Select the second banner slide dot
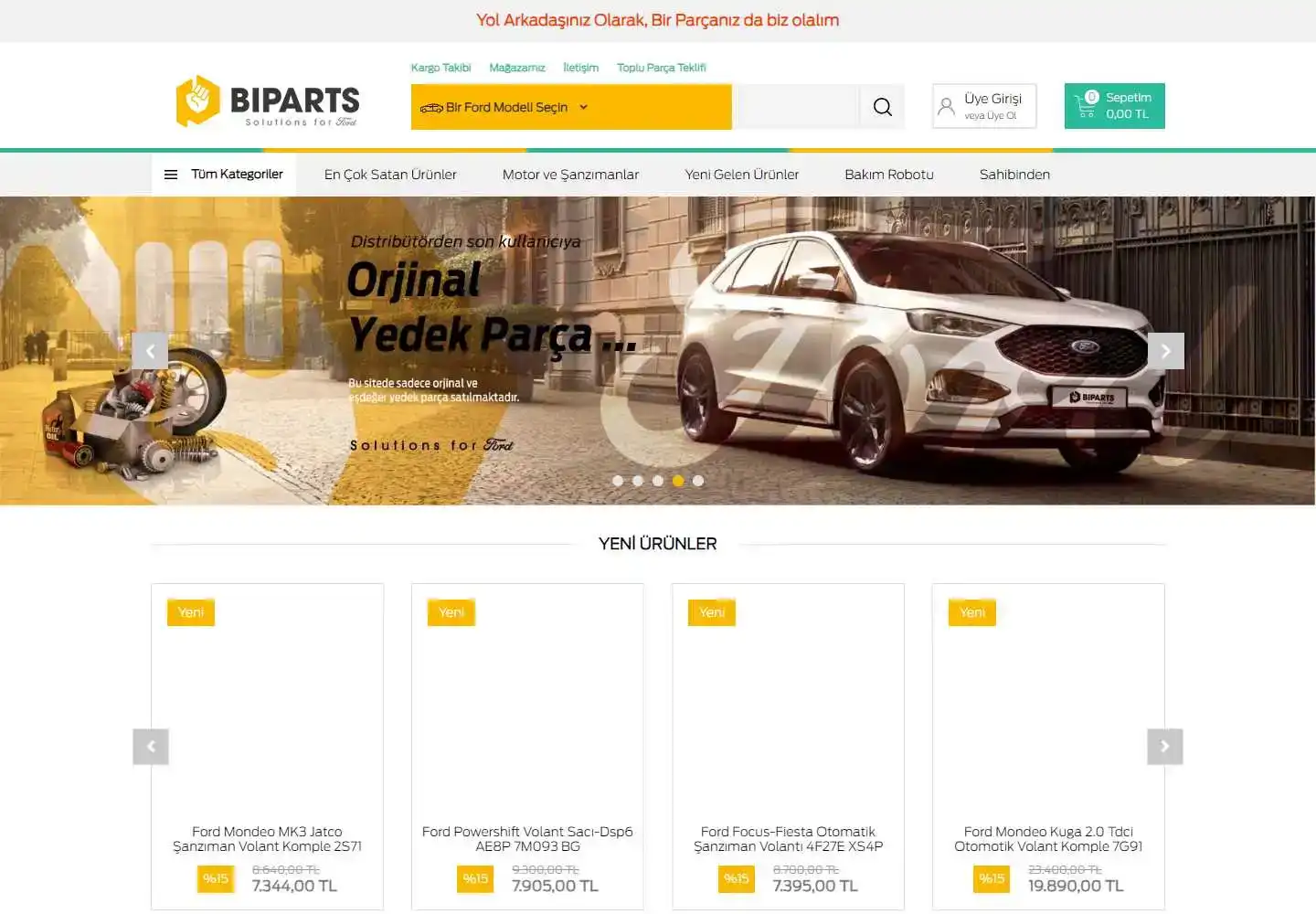 point(638,481)
